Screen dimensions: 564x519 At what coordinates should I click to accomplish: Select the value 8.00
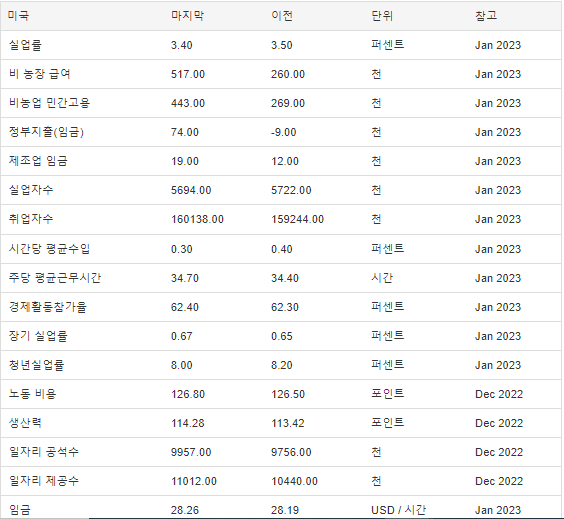(182, 365)
